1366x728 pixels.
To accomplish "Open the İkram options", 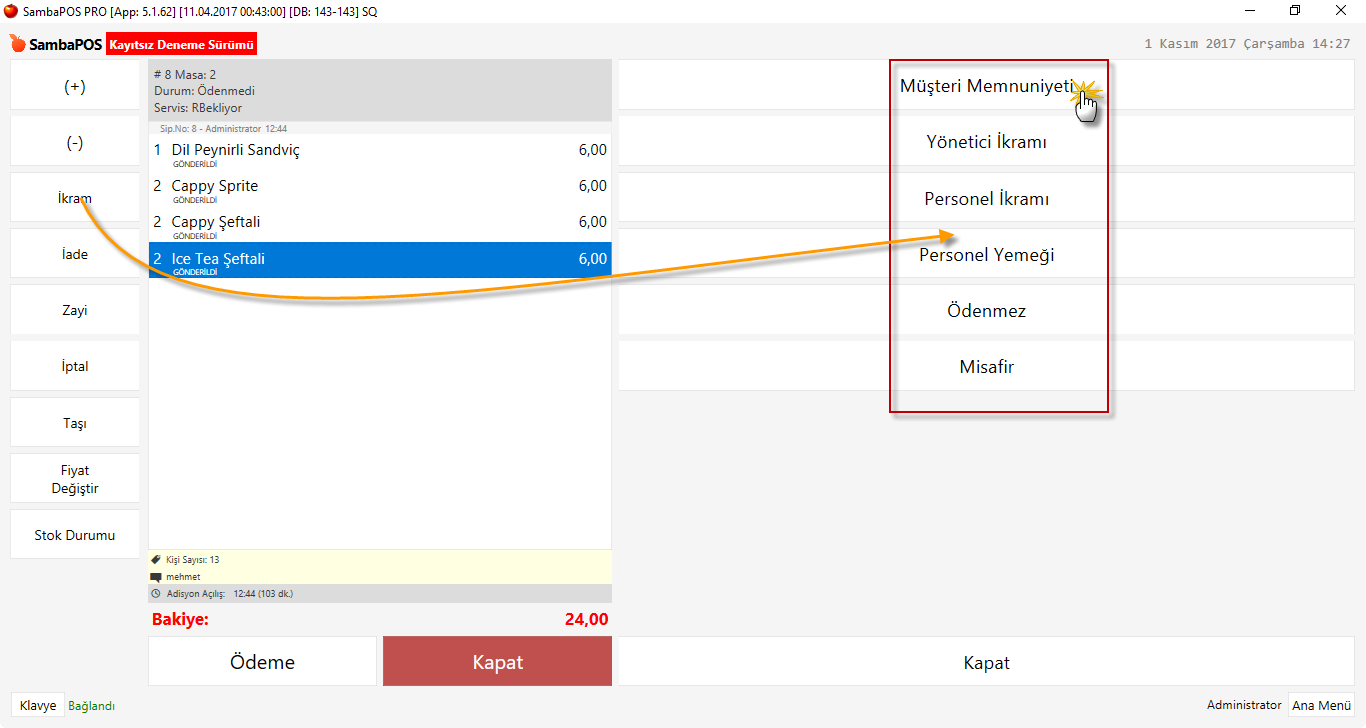I will [75, 198].
